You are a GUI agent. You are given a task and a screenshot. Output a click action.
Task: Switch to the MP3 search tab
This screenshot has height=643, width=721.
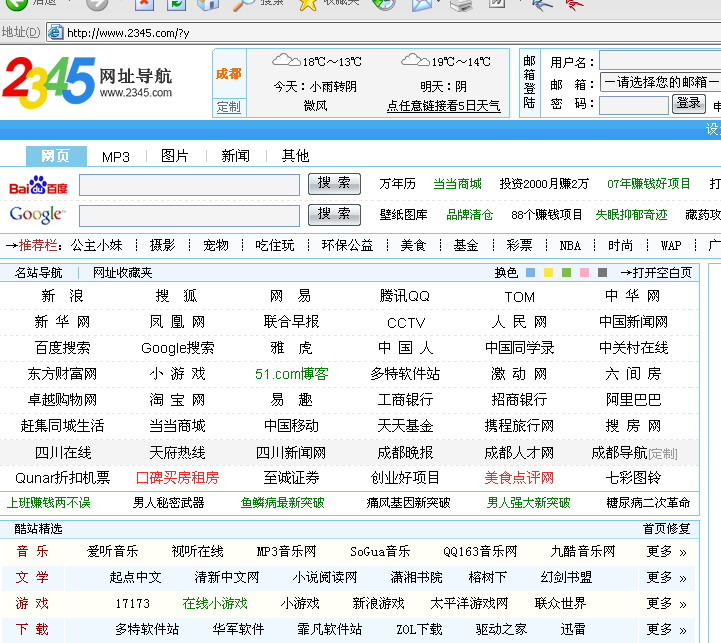click(116, 156)
